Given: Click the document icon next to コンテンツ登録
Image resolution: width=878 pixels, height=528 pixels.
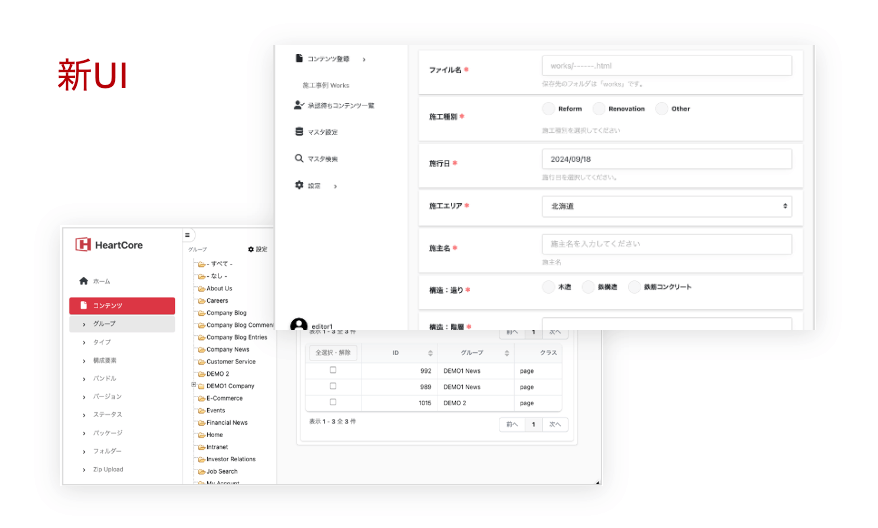Looking at the screenshot, I should coord(299,59).
